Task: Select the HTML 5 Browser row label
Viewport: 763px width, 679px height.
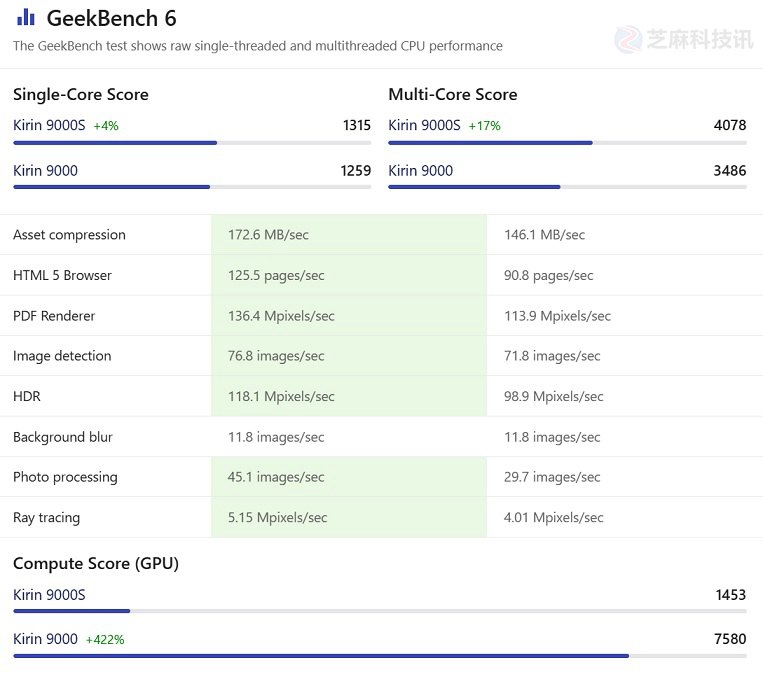Action: (x=62, y=275)
